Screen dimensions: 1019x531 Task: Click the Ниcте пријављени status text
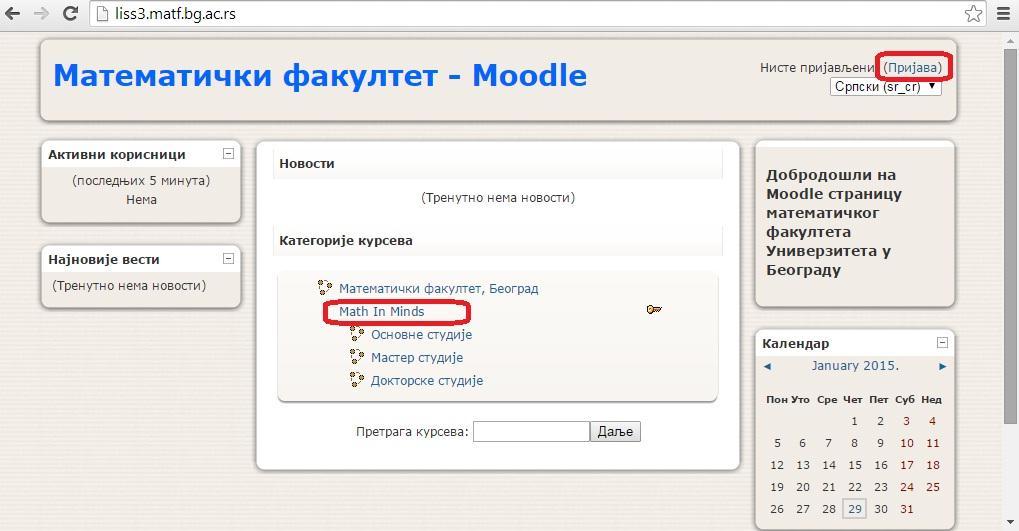(818, 68)
